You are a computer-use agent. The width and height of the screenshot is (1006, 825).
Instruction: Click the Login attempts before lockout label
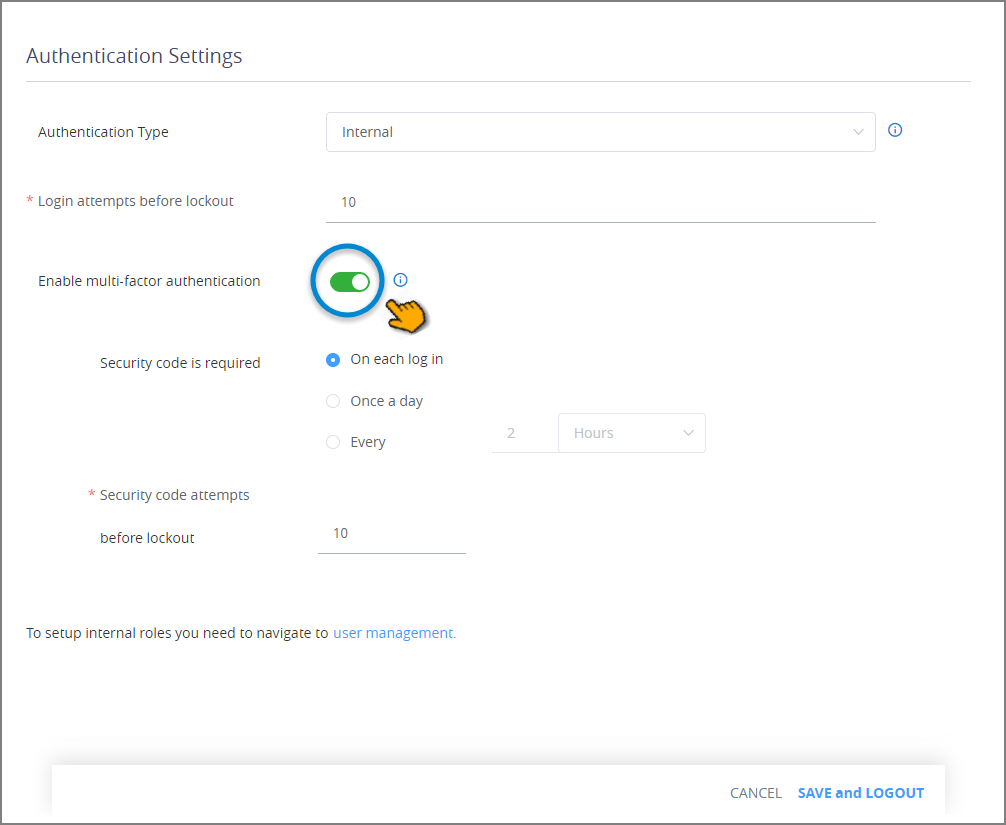[135, 201]
